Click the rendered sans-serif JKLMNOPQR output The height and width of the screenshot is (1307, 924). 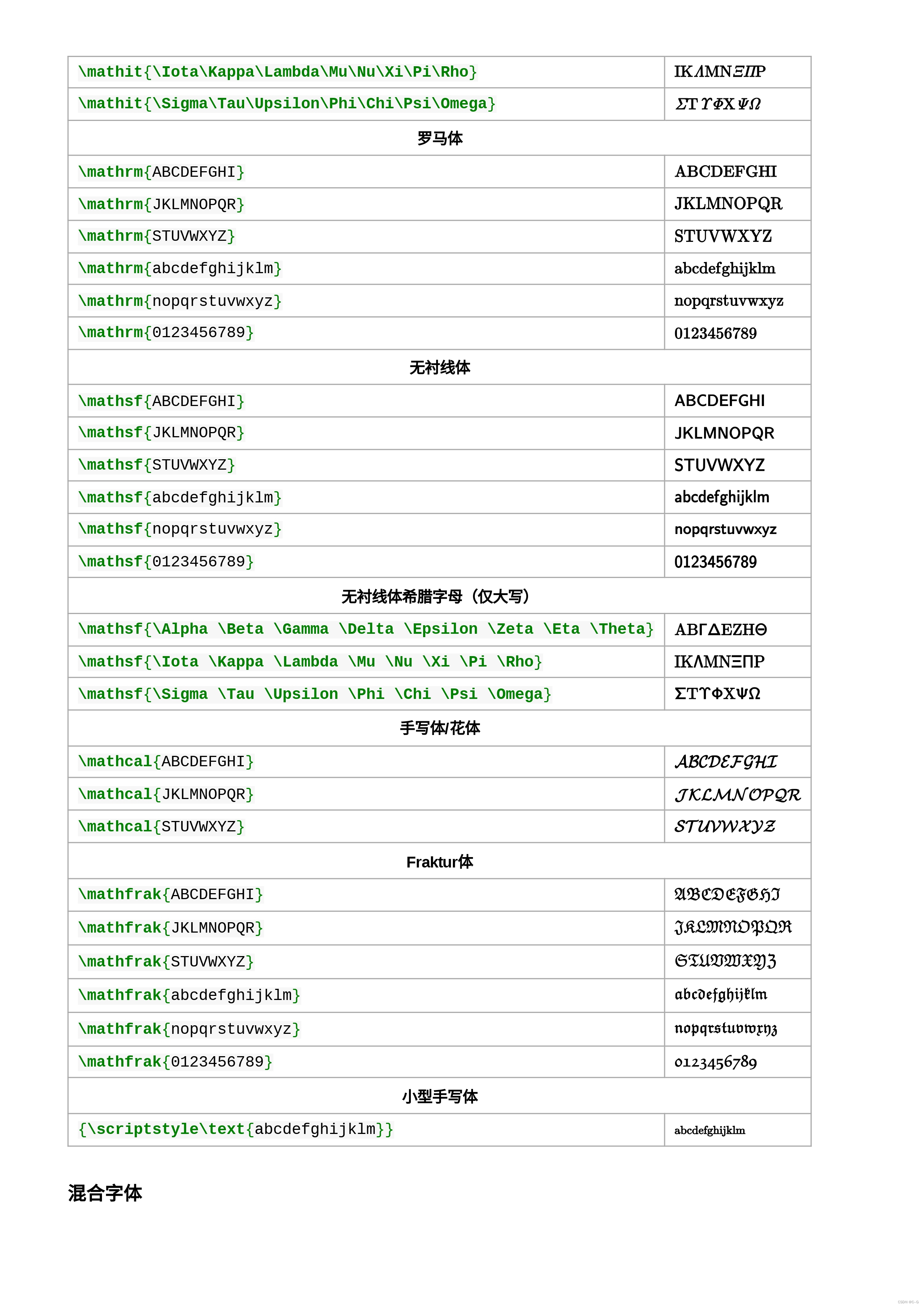click(x=724, y=433)
